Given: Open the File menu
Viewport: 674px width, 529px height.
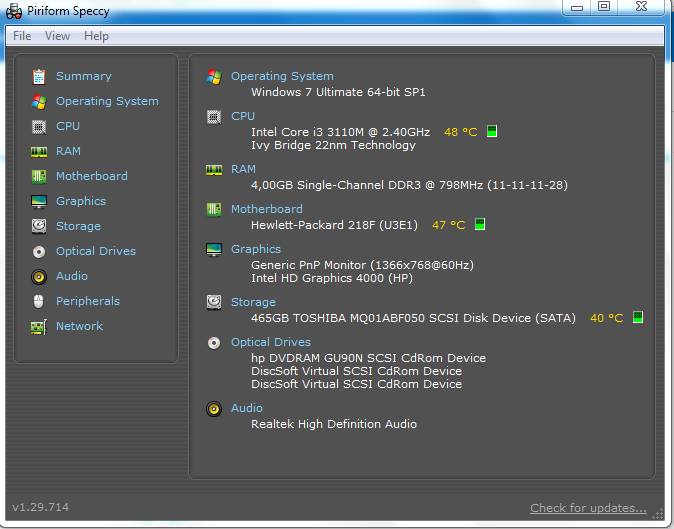Looking at the screenshot, I should pyautogui.click(x=22, y=36).
